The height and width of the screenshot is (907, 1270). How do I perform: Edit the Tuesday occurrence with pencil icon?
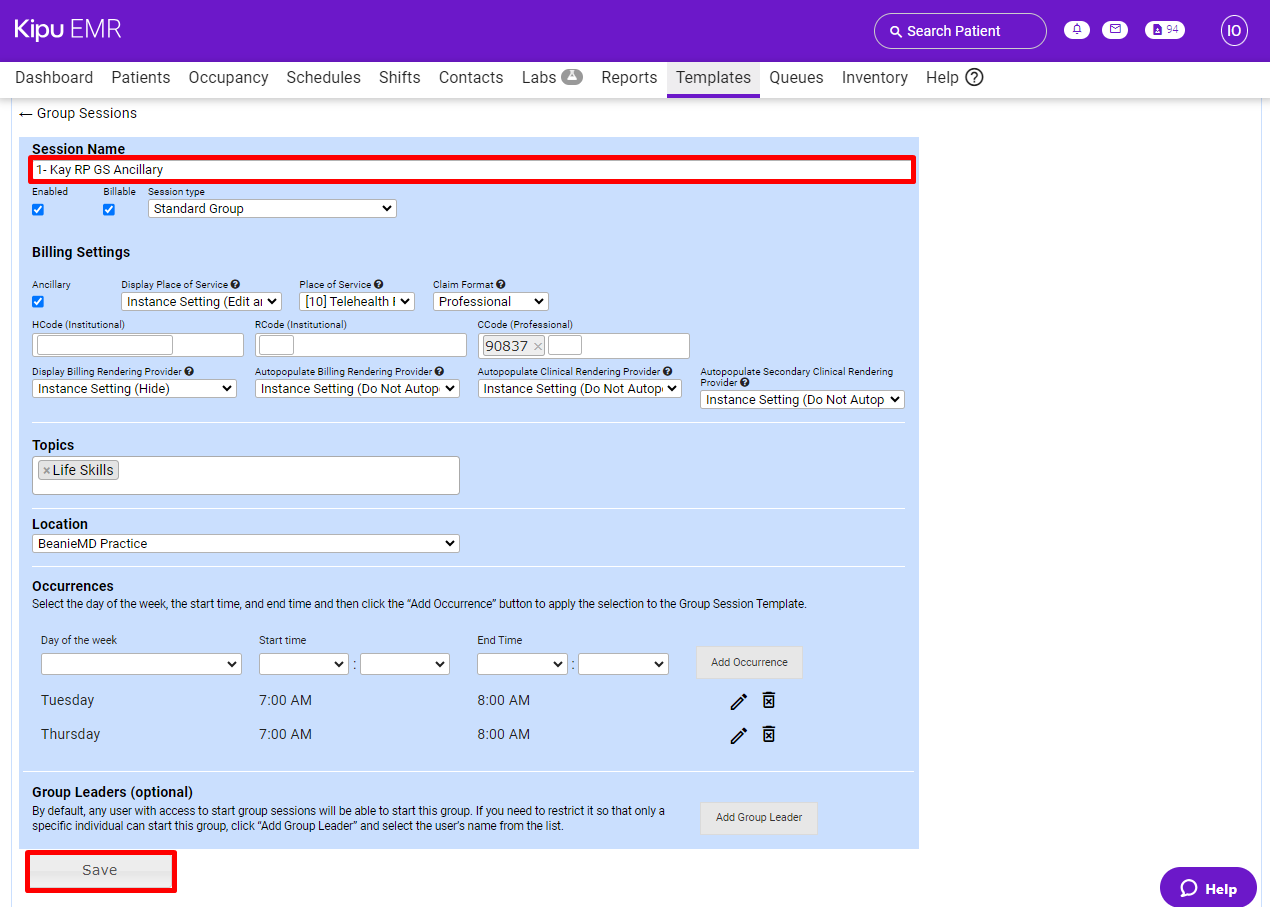coord(738,701)
